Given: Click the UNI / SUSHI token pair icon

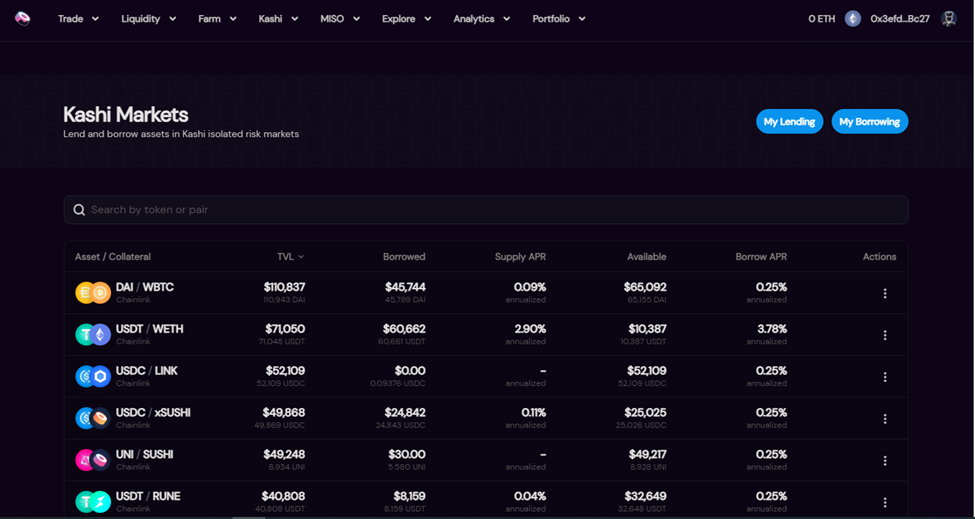Looking at the screenshot, I should (93, 460).
